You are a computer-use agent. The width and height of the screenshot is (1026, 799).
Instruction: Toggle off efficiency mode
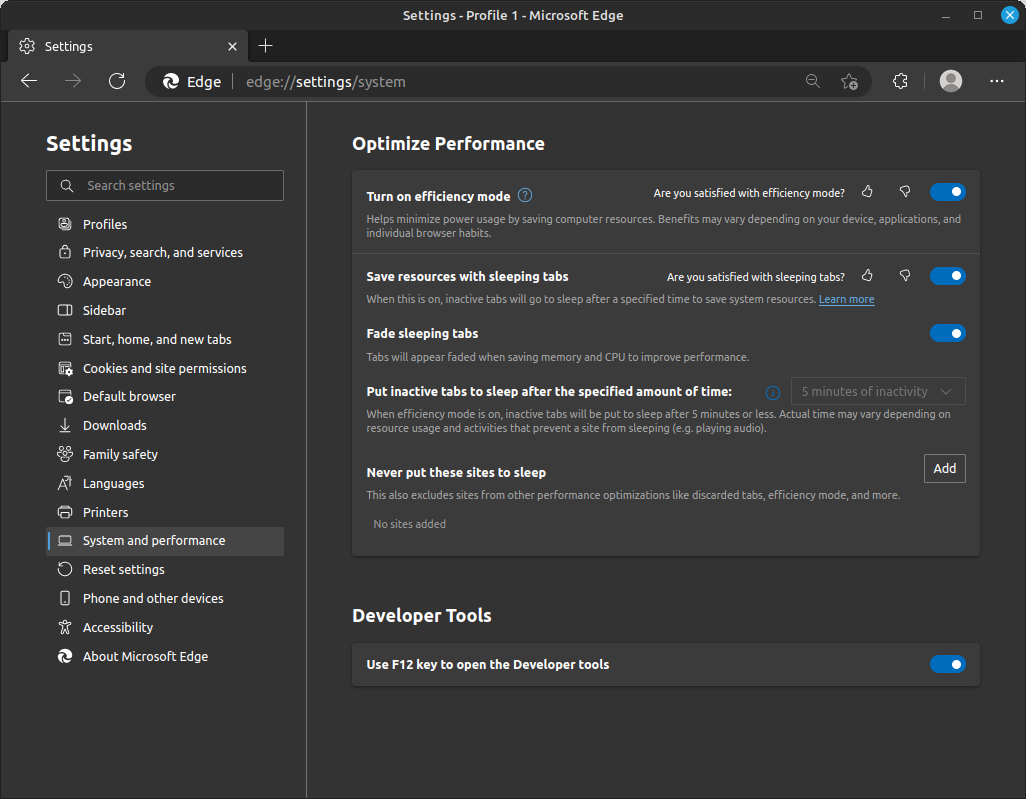click(947, 191)
